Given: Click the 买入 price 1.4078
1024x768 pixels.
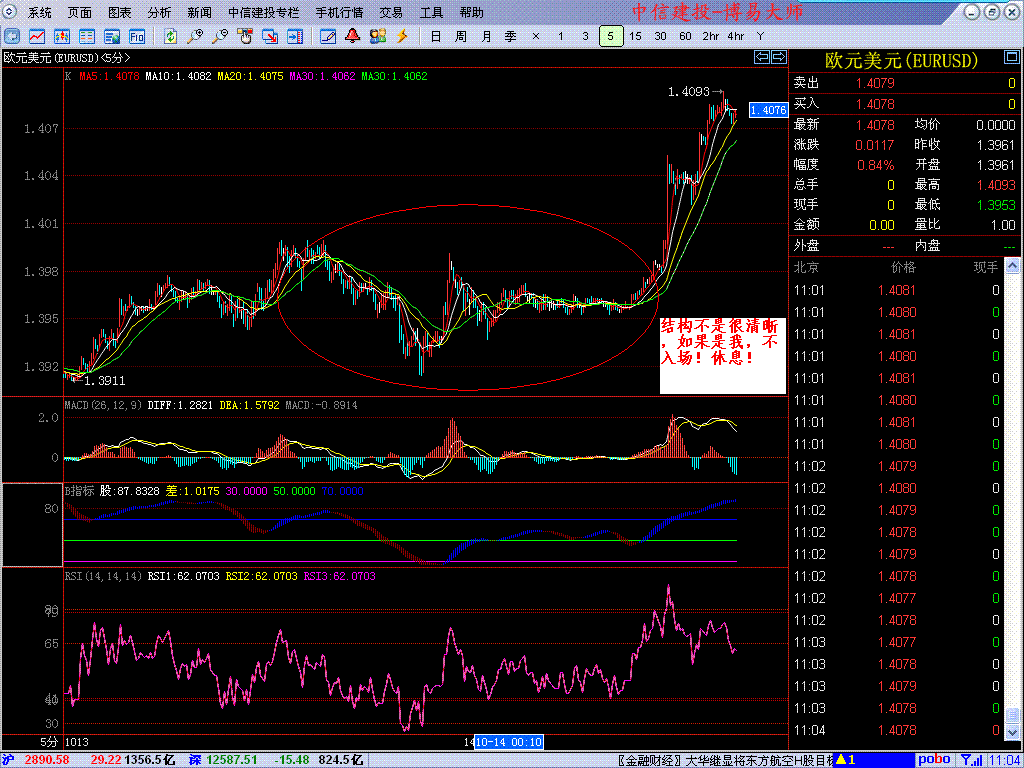Looking at the screenshot, I should pyautogui.click(x=875, y=104).
